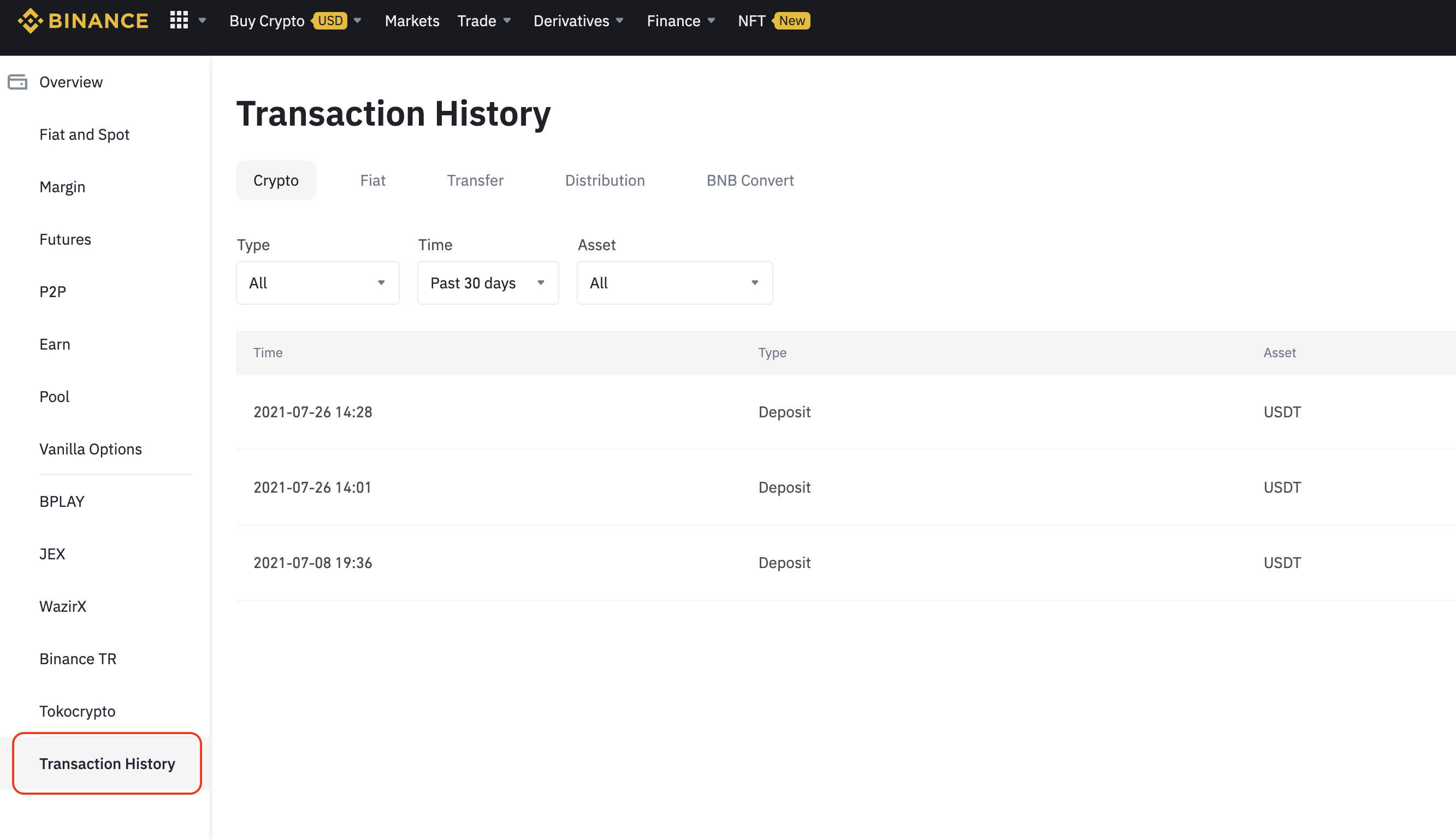Switch to the Distribution tab
This screenshot has height=839, width=1456.
pyautogui.click(x=605, y=180)
